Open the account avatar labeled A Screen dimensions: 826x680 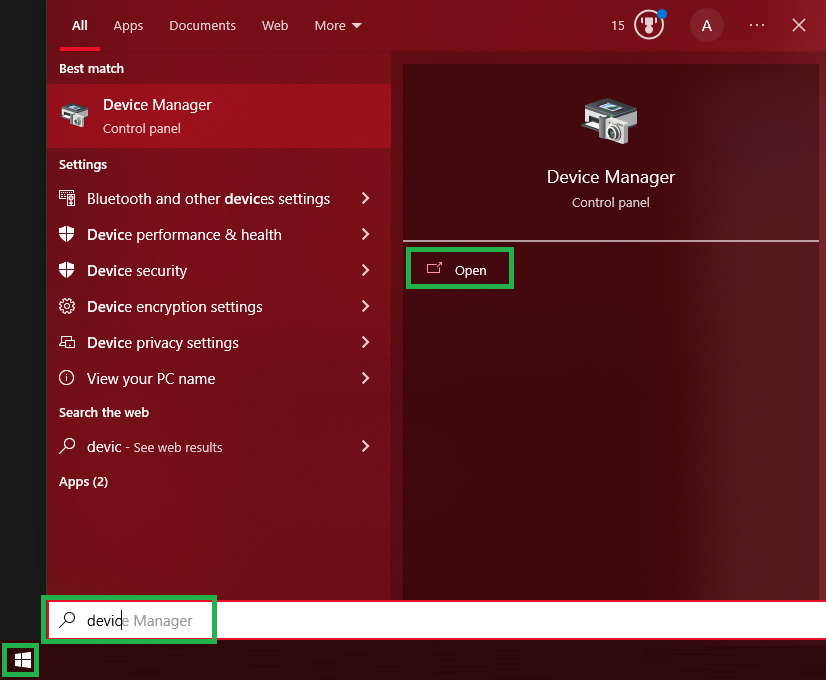706,25
